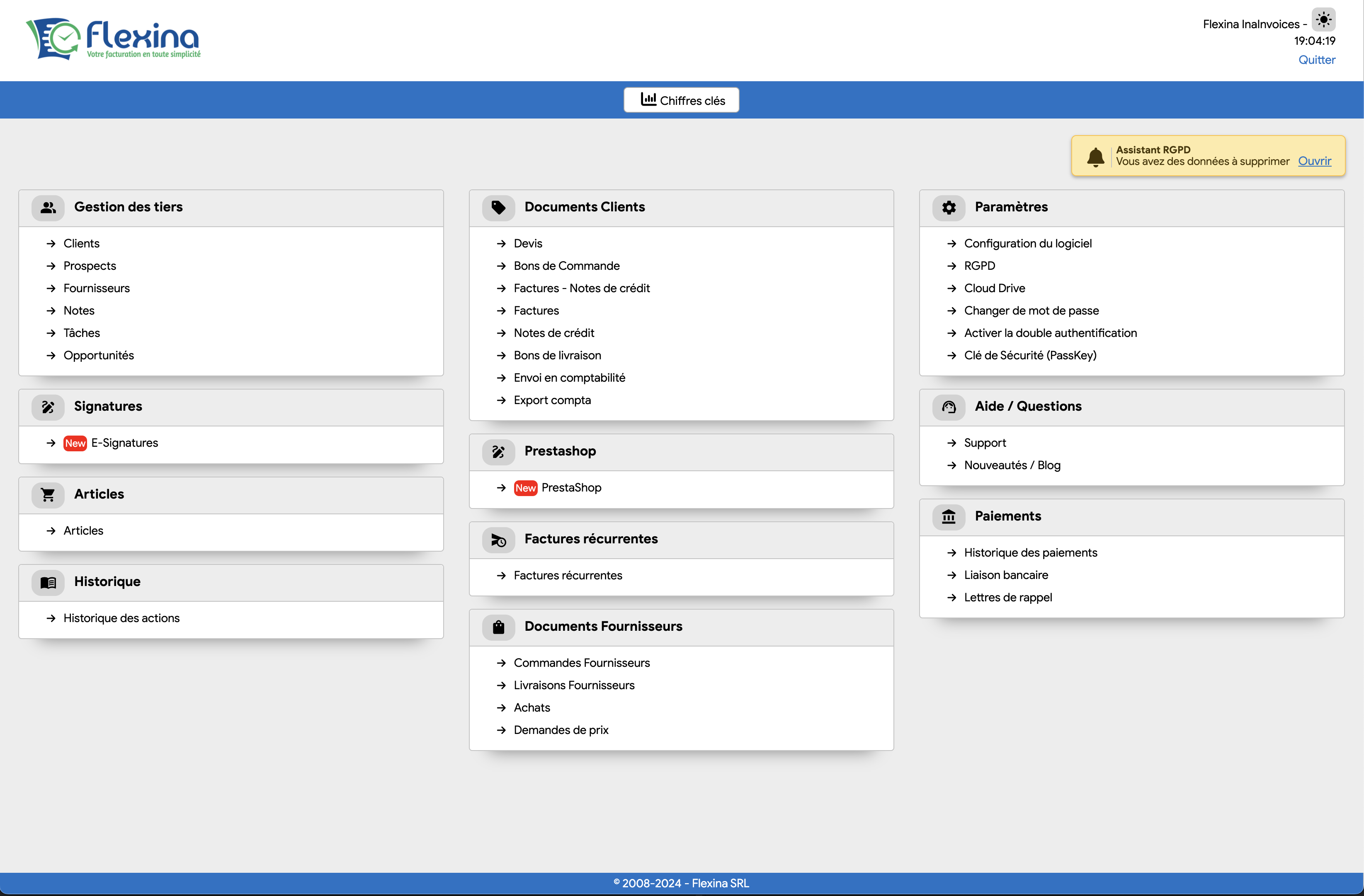Open Lettres de rappel
The image size is (1364, 896).
click(1008, 598)
